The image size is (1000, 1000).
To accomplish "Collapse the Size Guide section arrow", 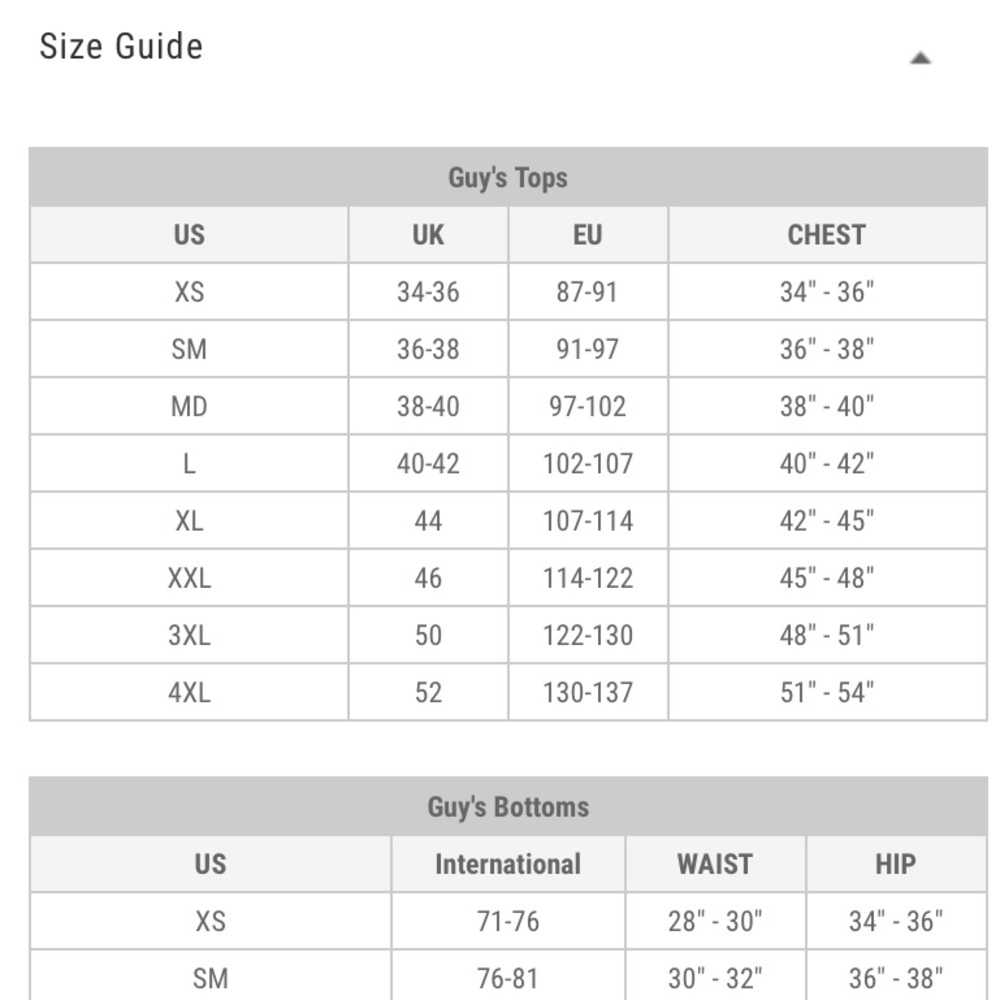I will click(920, 58).
